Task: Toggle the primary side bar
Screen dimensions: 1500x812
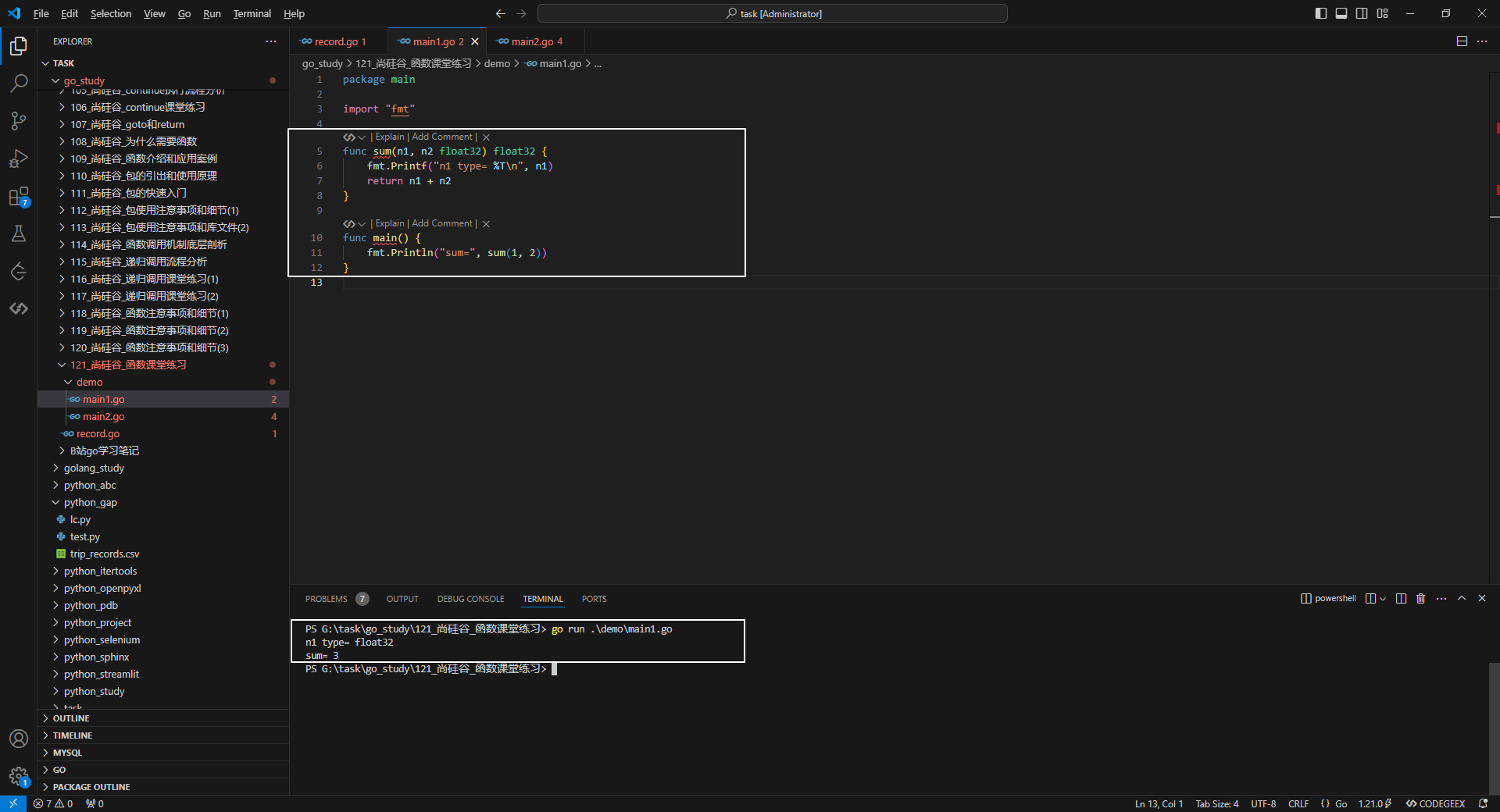Action: point(1321,13)
